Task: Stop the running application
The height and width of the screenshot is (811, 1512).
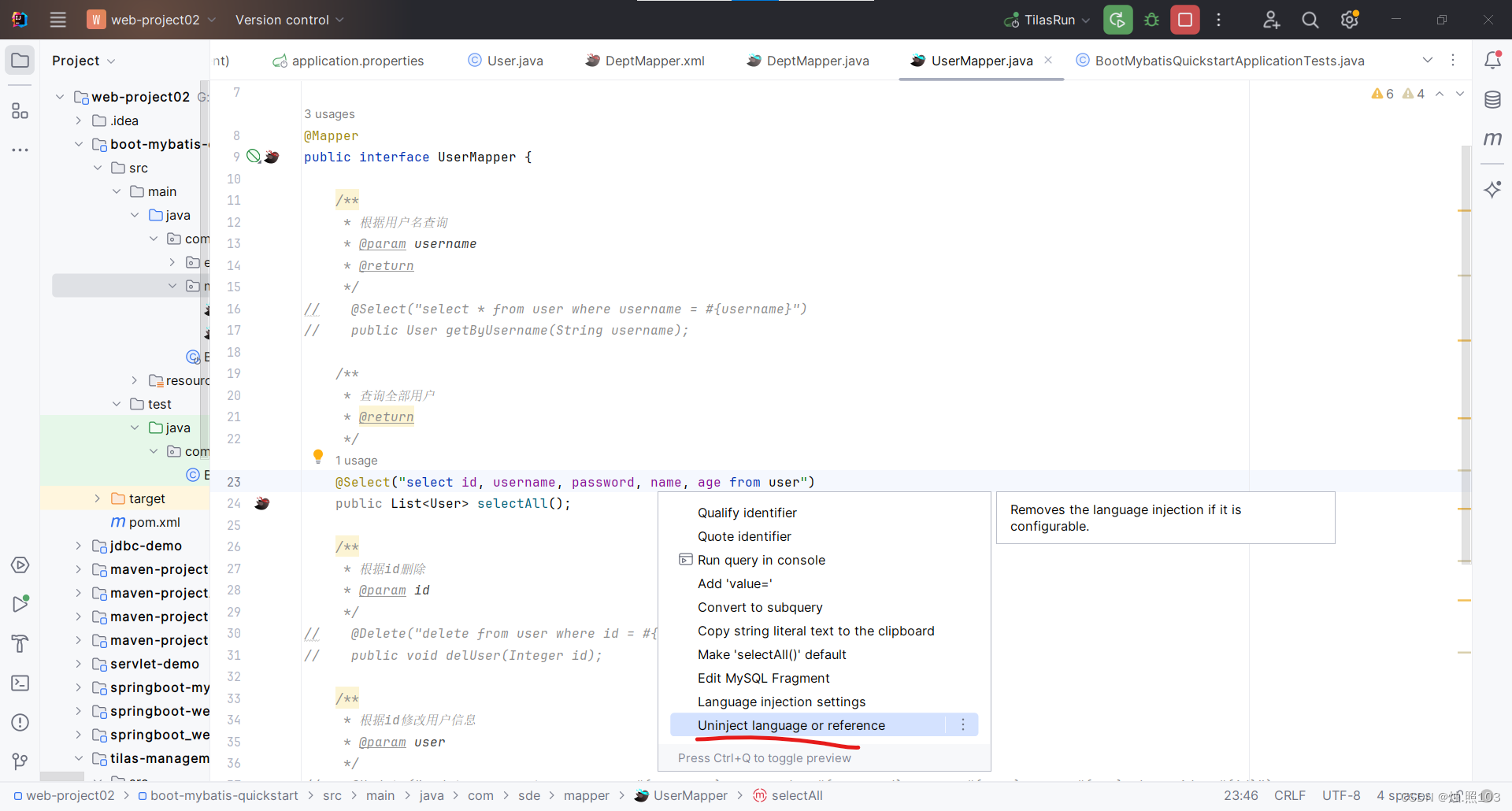Action: click(x=1184, y=20)
